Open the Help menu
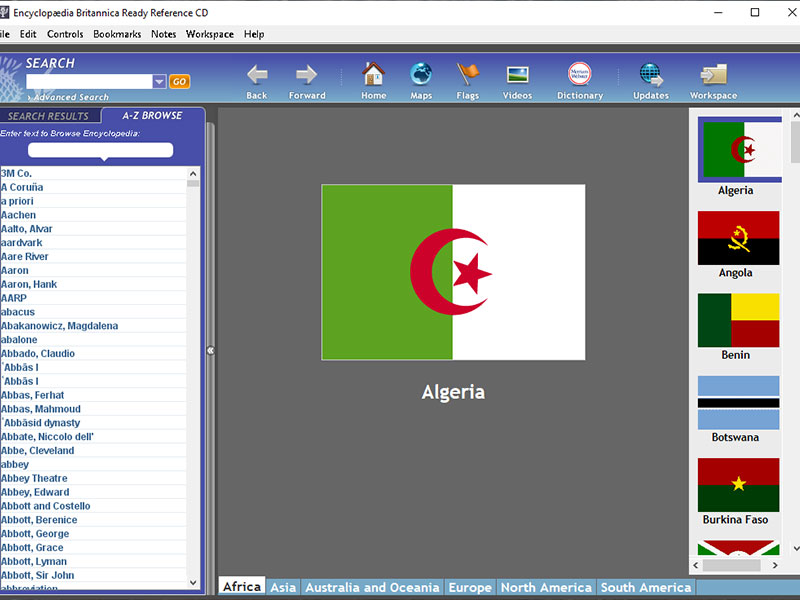This screenshot has height=600, width=800. pos(254,34)
